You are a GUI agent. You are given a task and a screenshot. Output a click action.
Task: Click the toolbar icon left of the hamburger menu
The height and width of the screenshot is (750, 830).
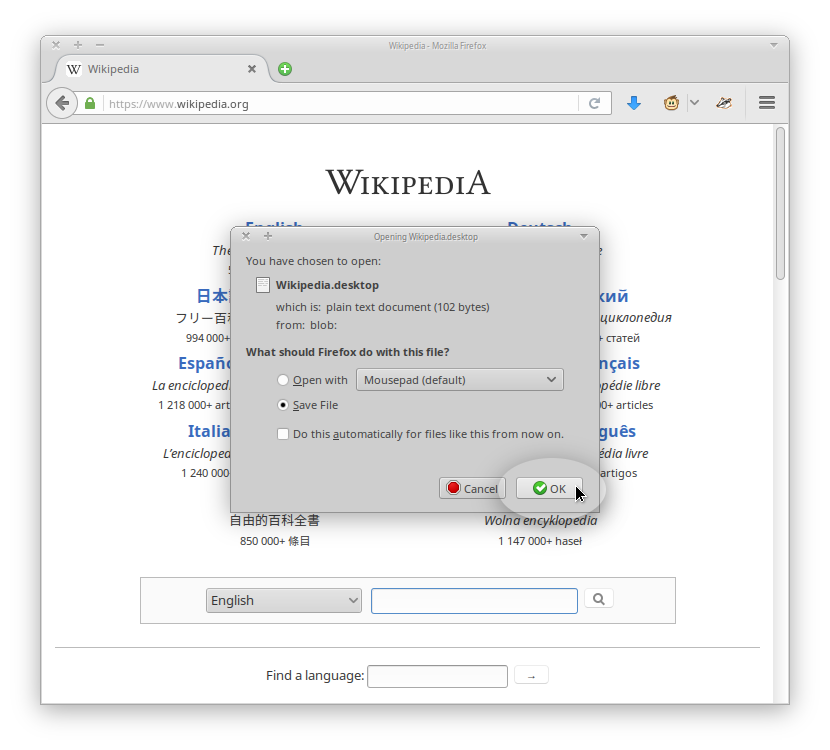click(x=724, y=103)
